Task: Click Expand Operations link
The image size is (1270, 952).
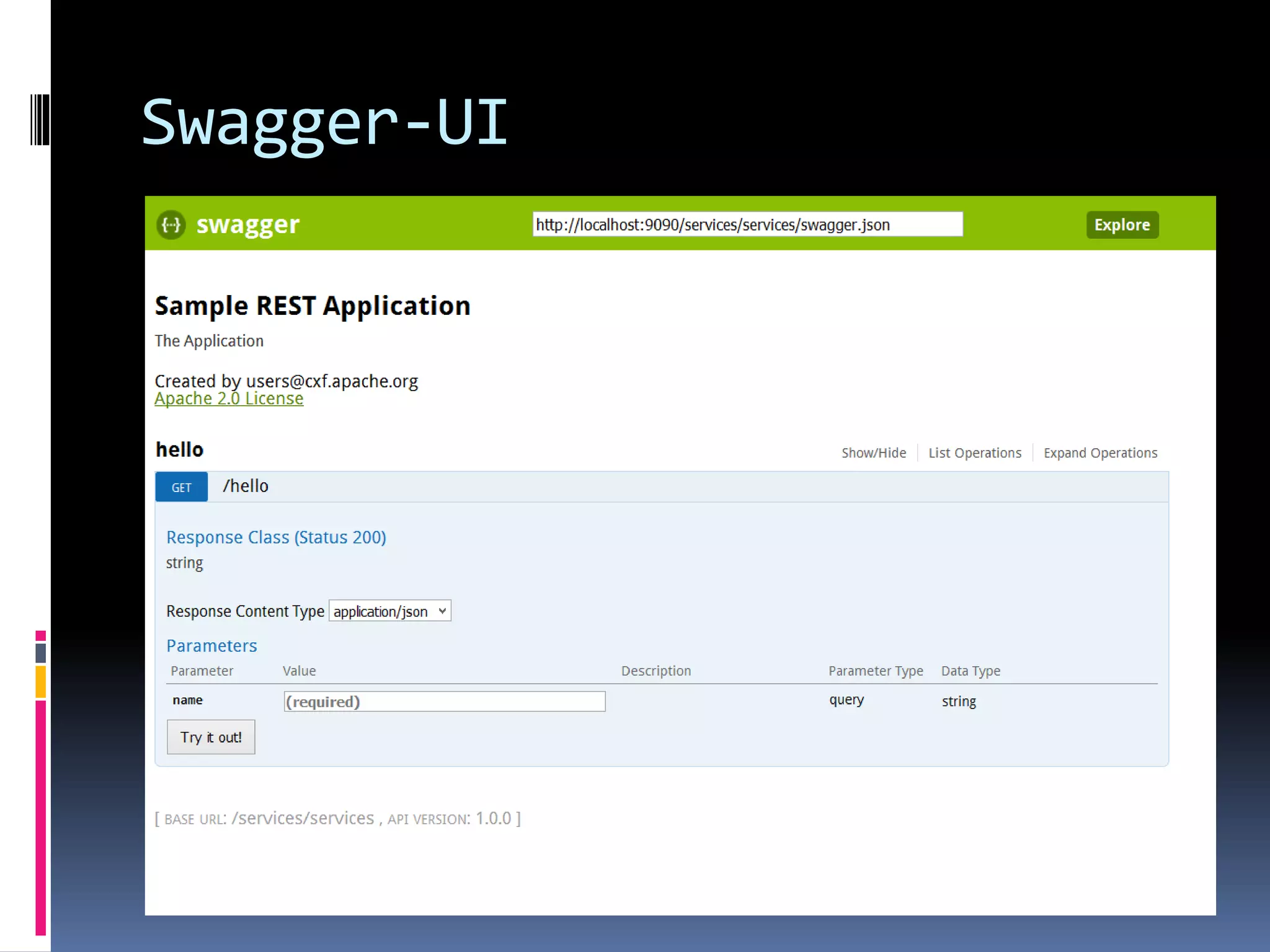Action: pos(1100,453)
